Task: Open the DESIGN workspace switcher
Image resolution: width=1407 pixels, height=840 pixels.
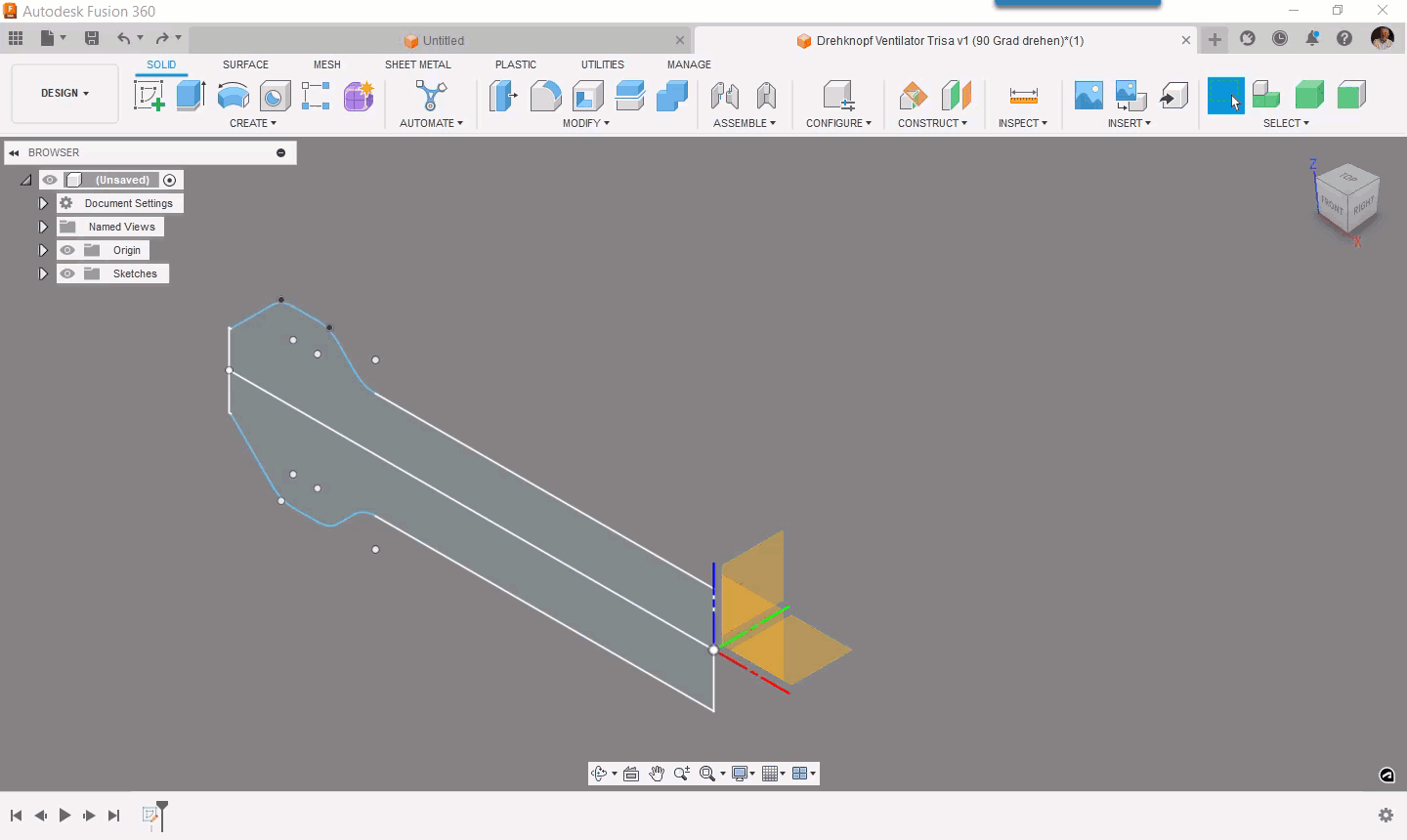Action: click(x=64, y=93)
